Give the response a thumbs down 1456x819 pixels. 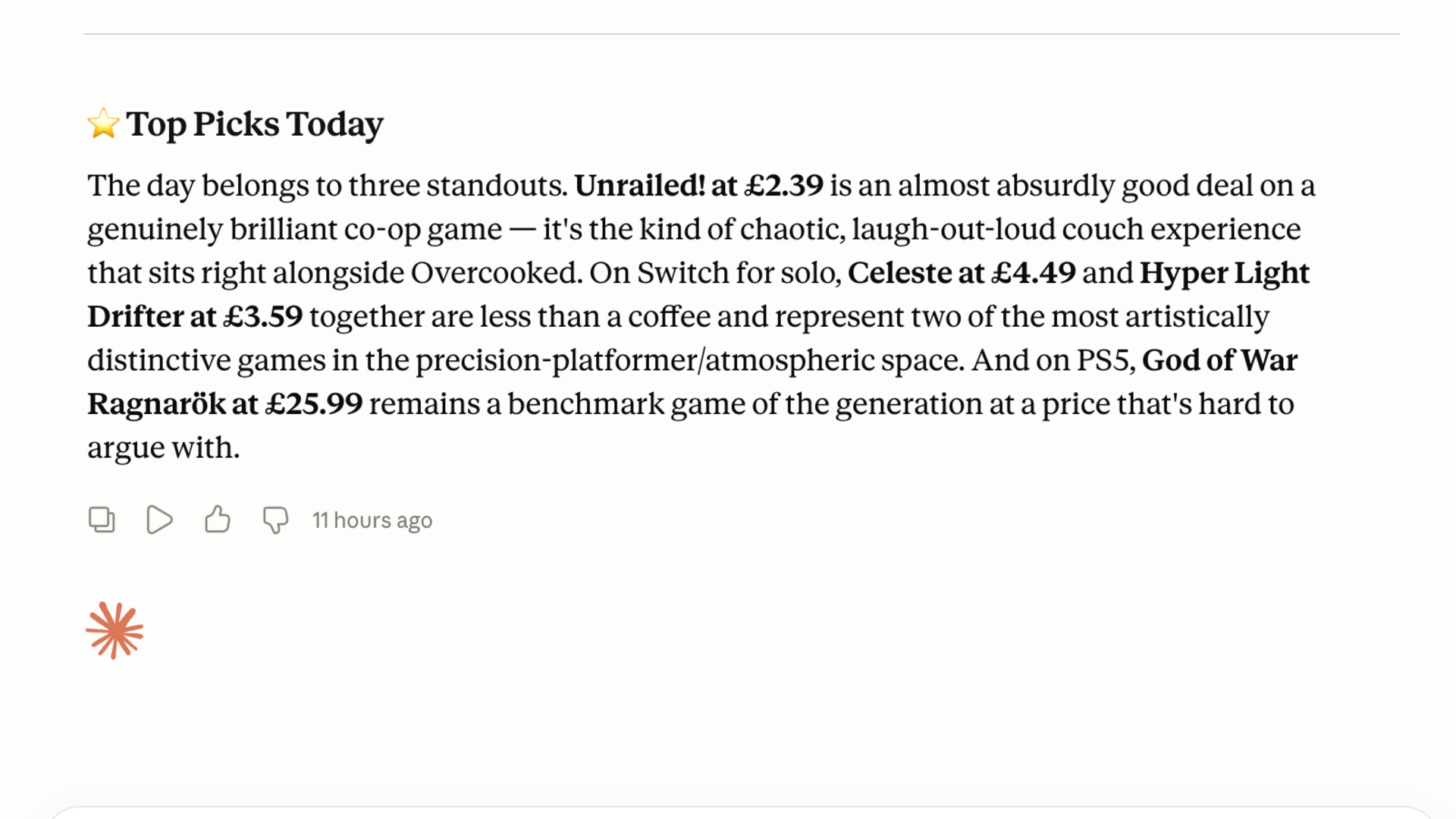(x=275, y=520)
